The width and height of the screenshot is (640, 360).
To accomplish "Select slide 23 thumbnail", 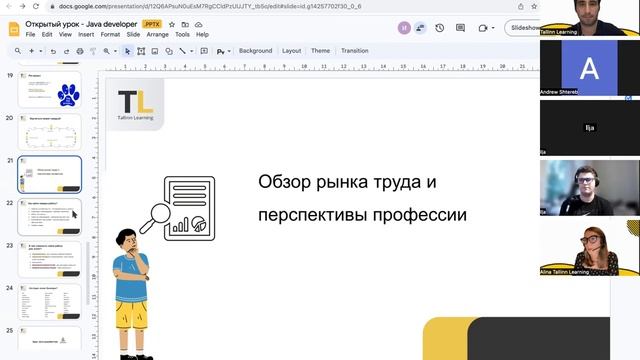I will 49,260.
